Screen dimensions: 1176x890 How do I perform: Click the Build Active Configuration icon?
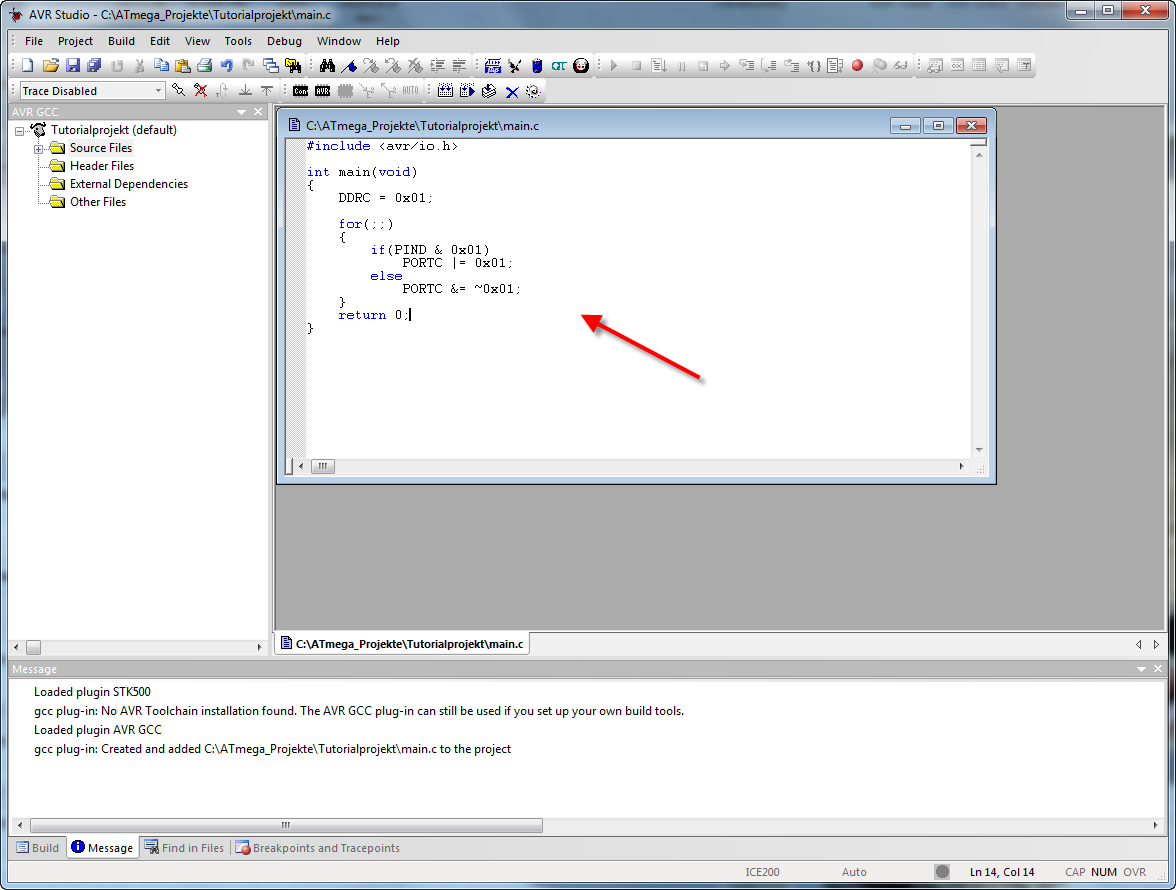pyautogui.click(x=445, y=91)
